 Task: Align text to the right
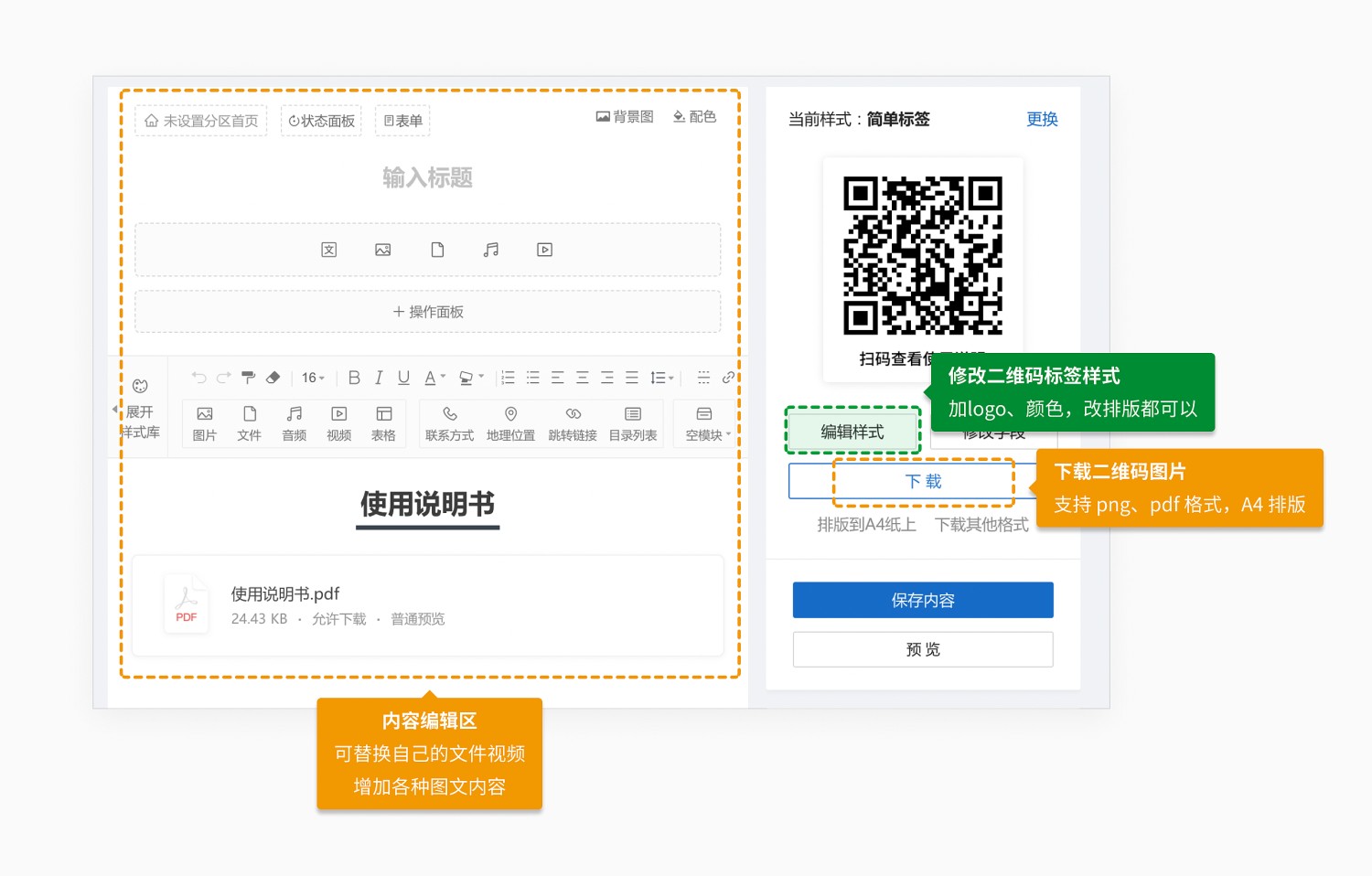click(606, 378)
